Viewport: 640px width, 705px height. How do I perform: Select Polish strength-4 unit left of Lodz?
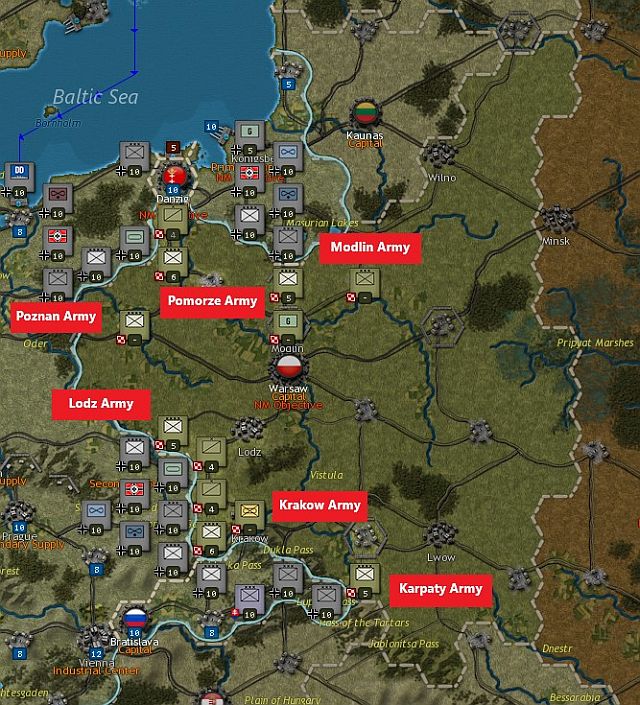pyautogui.click(x=211, y=451)
